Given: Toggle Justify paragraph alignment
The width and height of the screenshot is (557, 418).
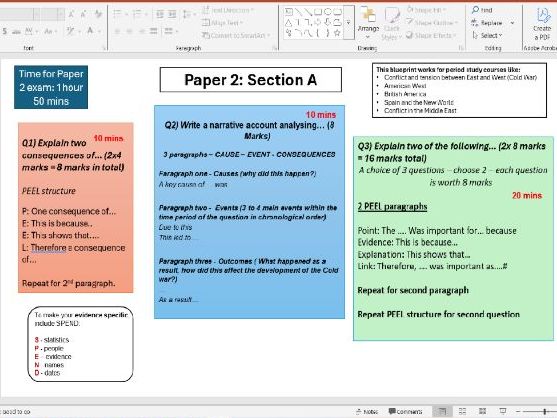Looking at the screenshot, I should [153, 31].
